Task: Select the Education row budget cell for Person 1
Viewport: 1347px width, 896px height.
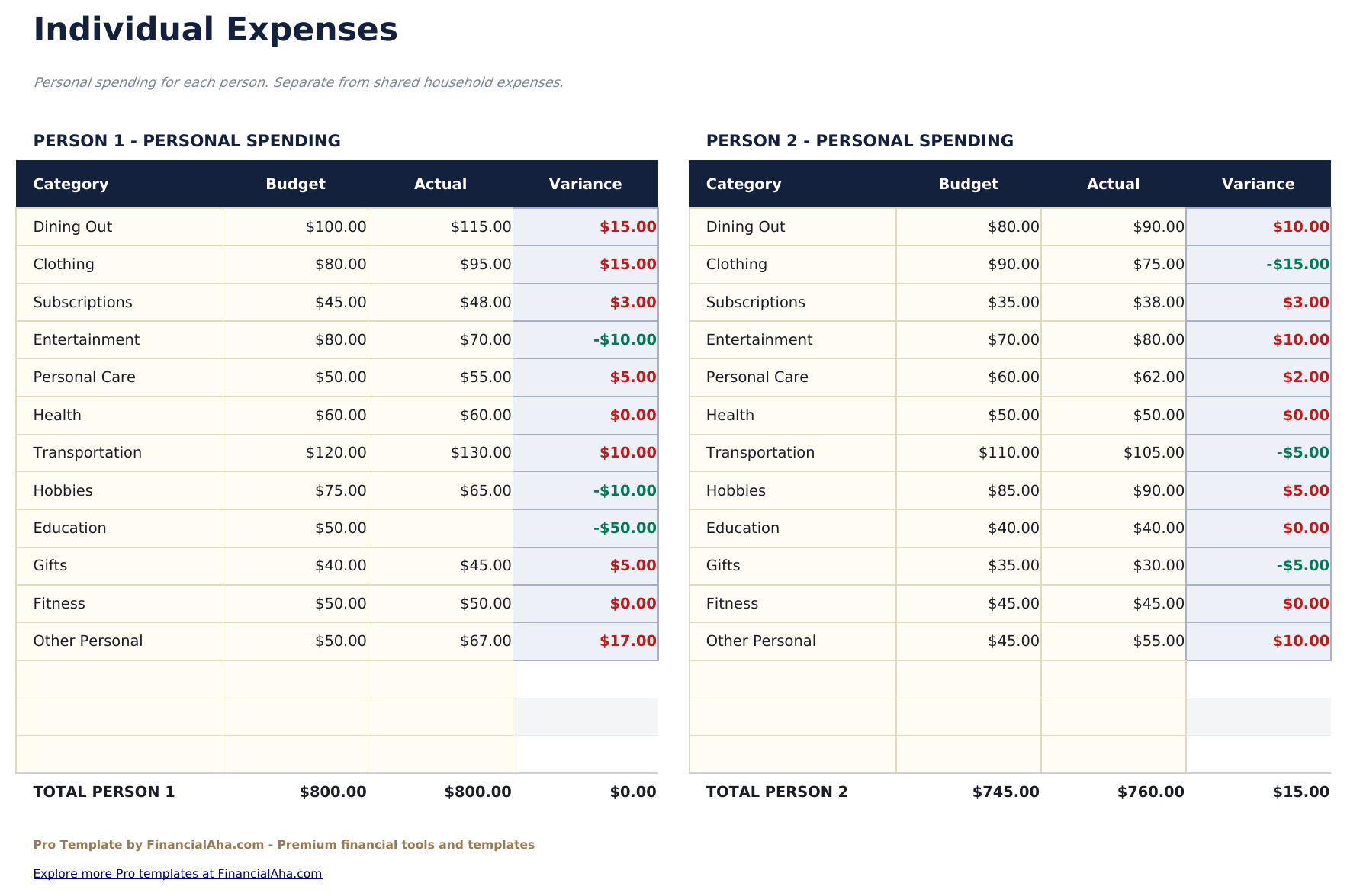Action: [x=336, y=528]
